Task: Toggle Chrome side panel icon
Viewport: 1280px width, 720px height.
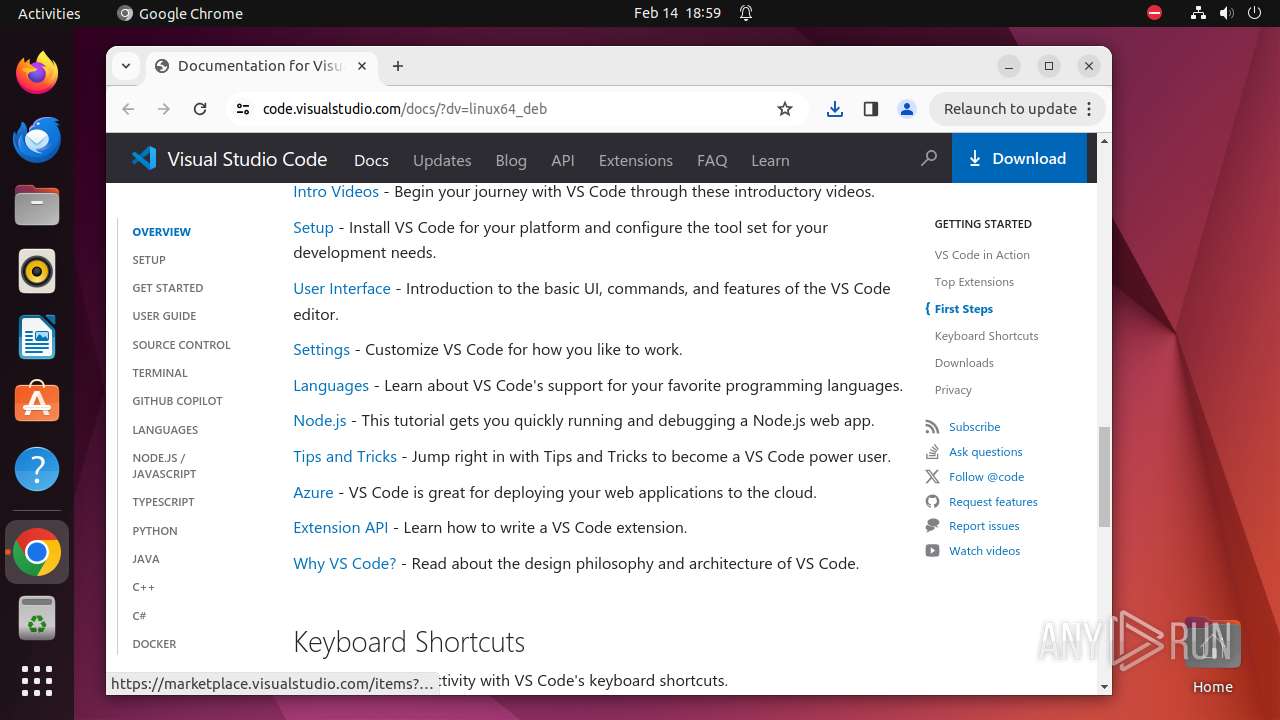Action: point(871,109)
